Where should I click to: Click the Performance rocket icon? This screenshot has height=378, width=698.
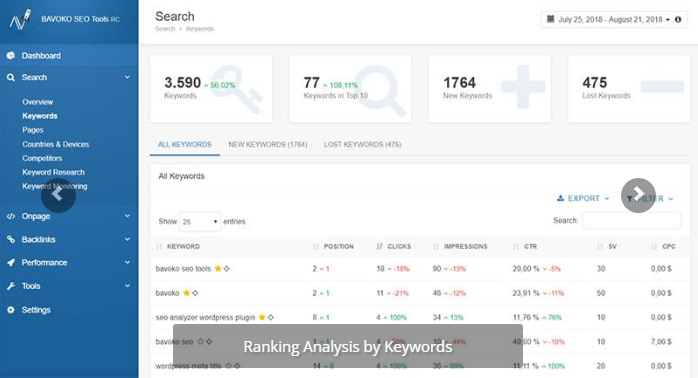click(11, 263)
